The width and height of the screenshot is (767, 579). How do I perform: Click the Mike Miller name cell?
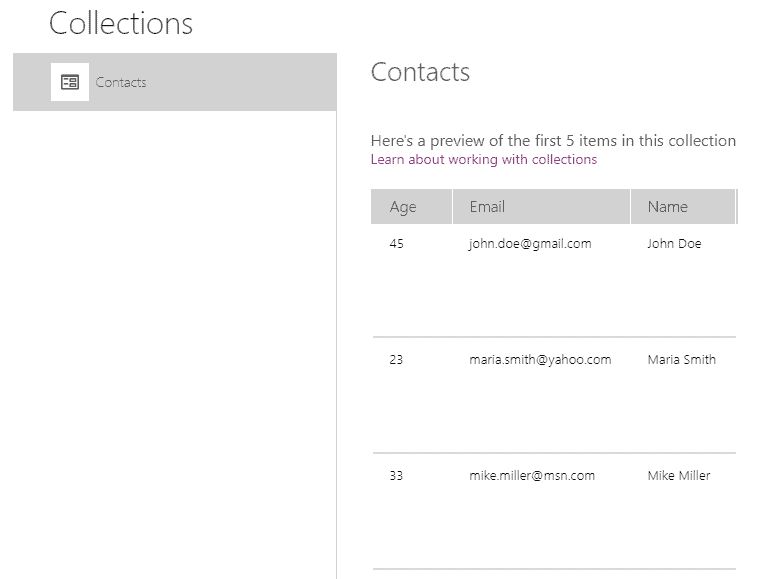click(x=678, y=476)
